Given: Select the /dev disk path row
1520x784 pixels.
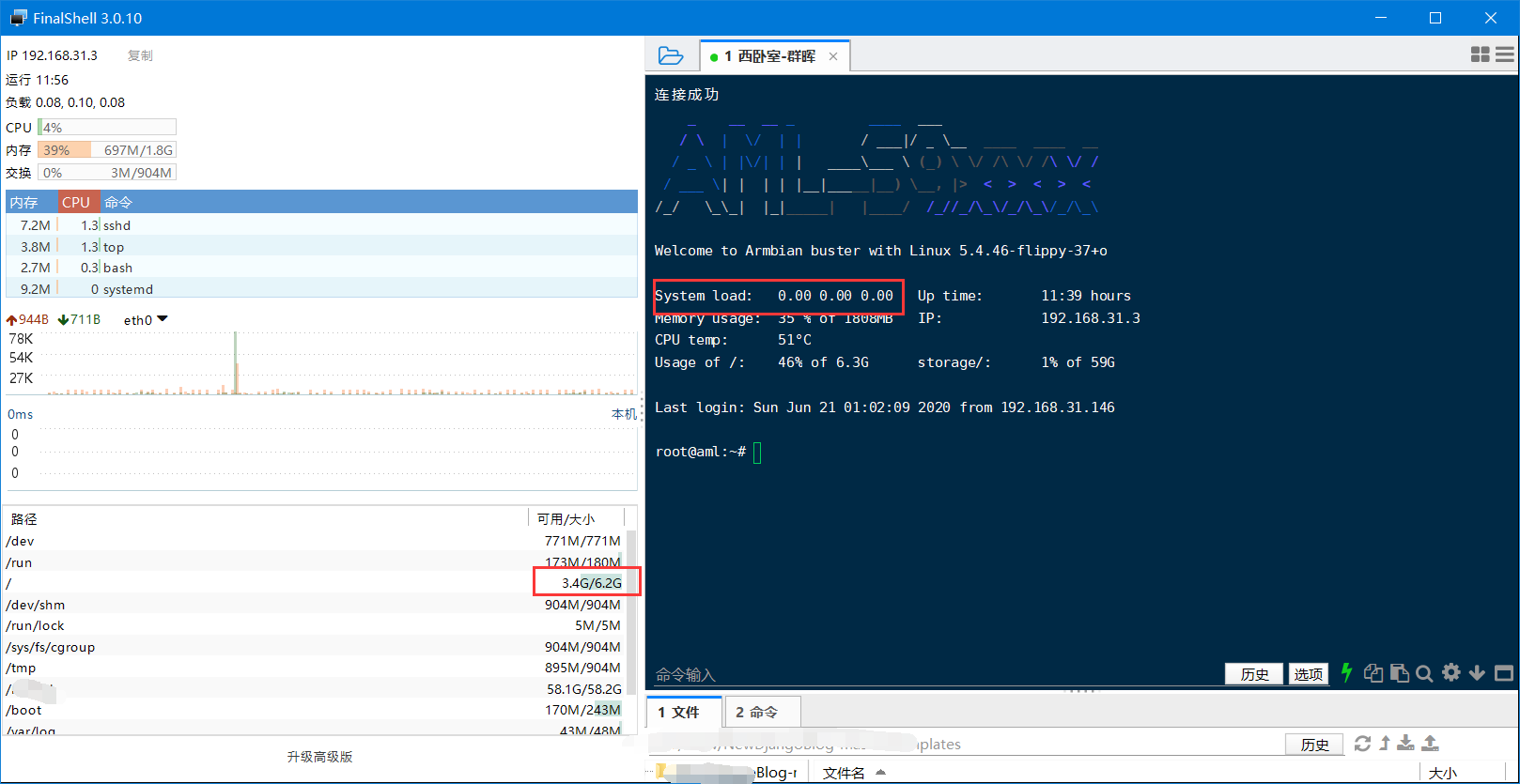Looking at the screenshot, I should coord(314,541).
